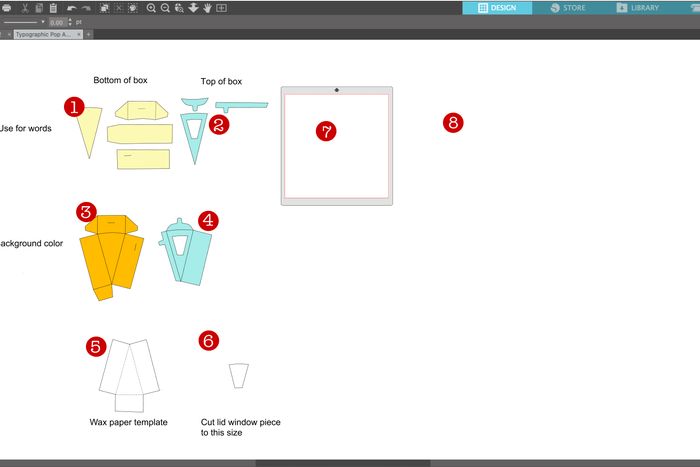Click the Paste clipboard icon
Image resolution: width=700 pixels, height=467 pixels.
(x=52, y=8)
